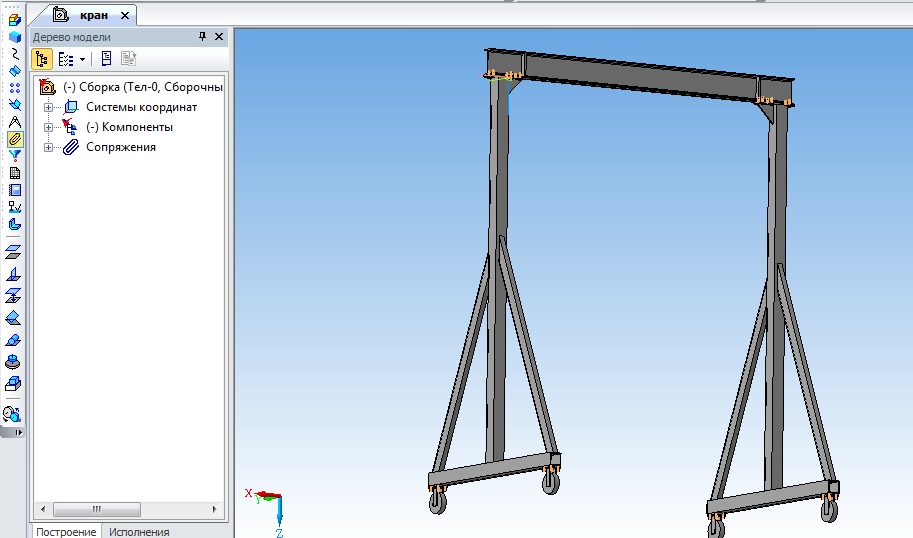Click the Сборка assembly icon in tree
Image resolution: width=913 pixels, height=538 pixels.
[x=47, y=87]
